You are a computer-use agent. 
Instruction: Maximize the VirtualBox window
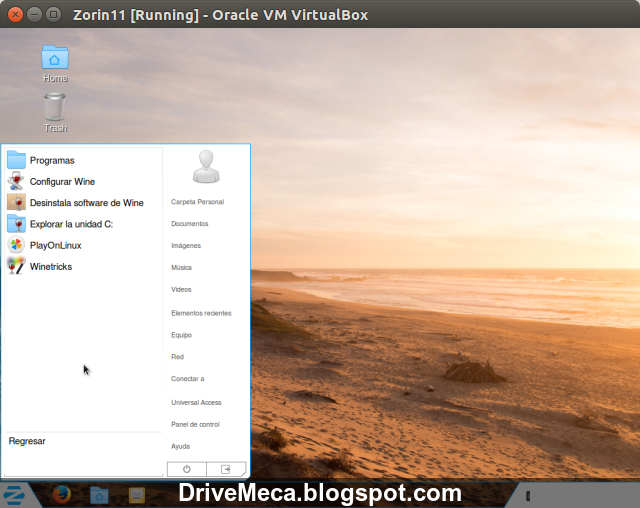pos(53,15)
